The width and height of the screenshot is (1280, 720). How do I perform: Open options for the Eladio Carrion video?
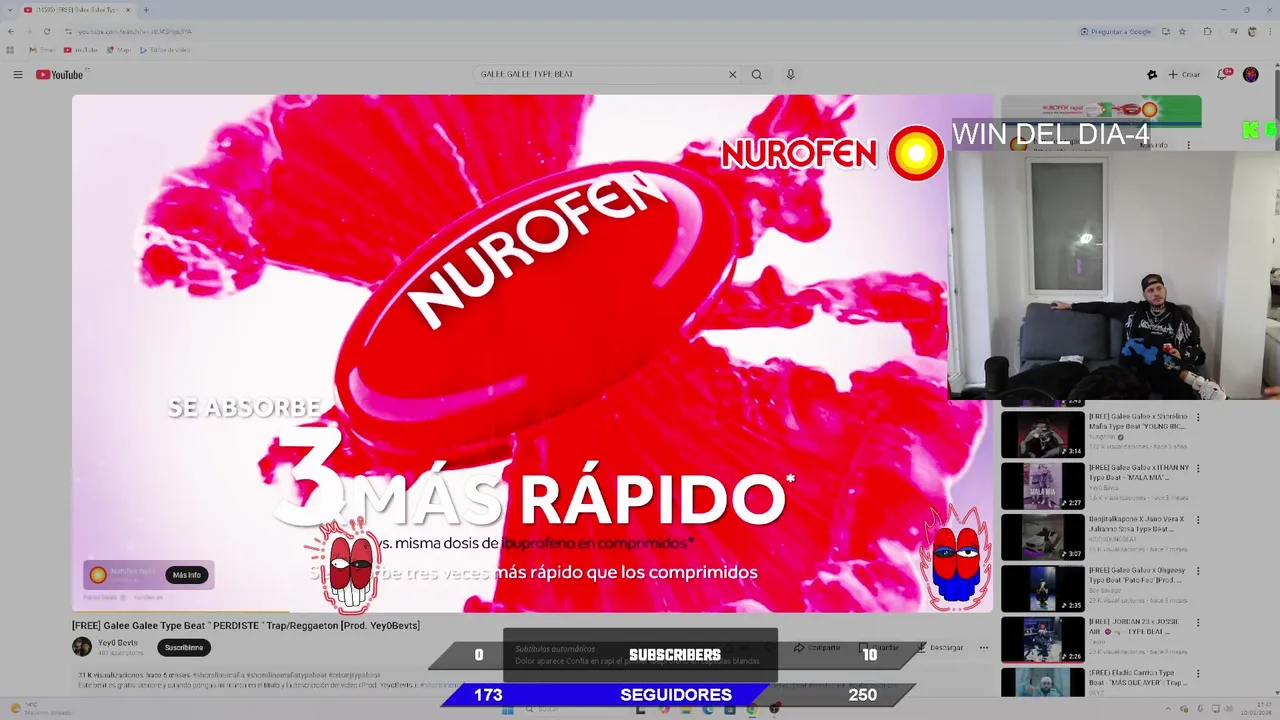1198,674
